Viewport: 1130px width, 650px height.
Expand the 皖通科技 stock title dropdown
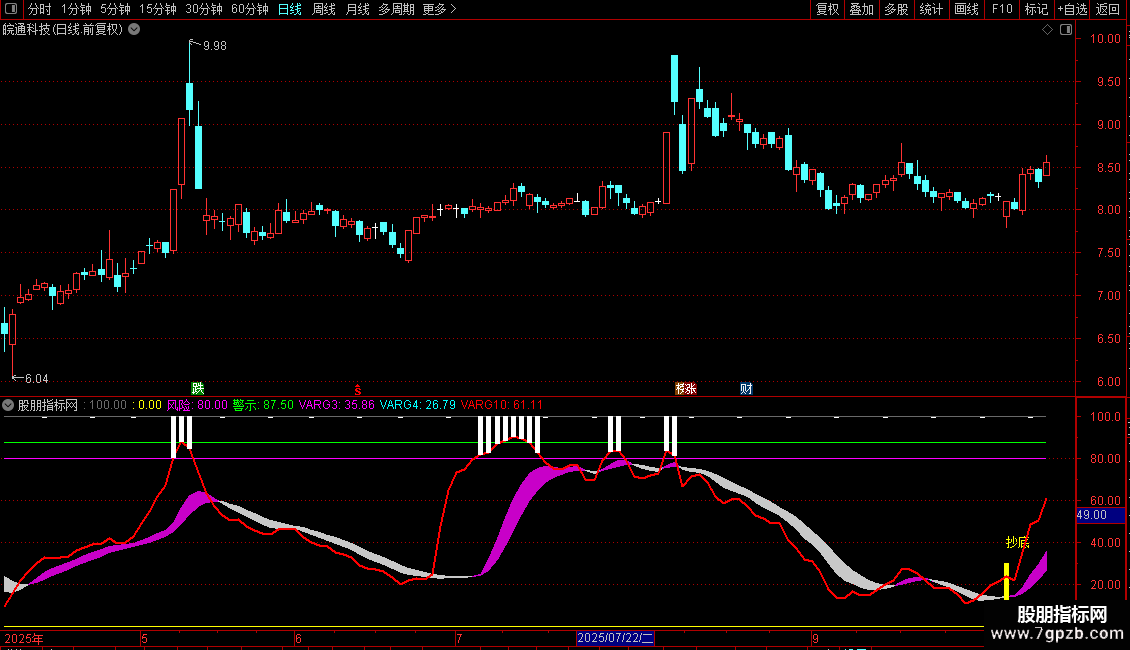(134, 30)
